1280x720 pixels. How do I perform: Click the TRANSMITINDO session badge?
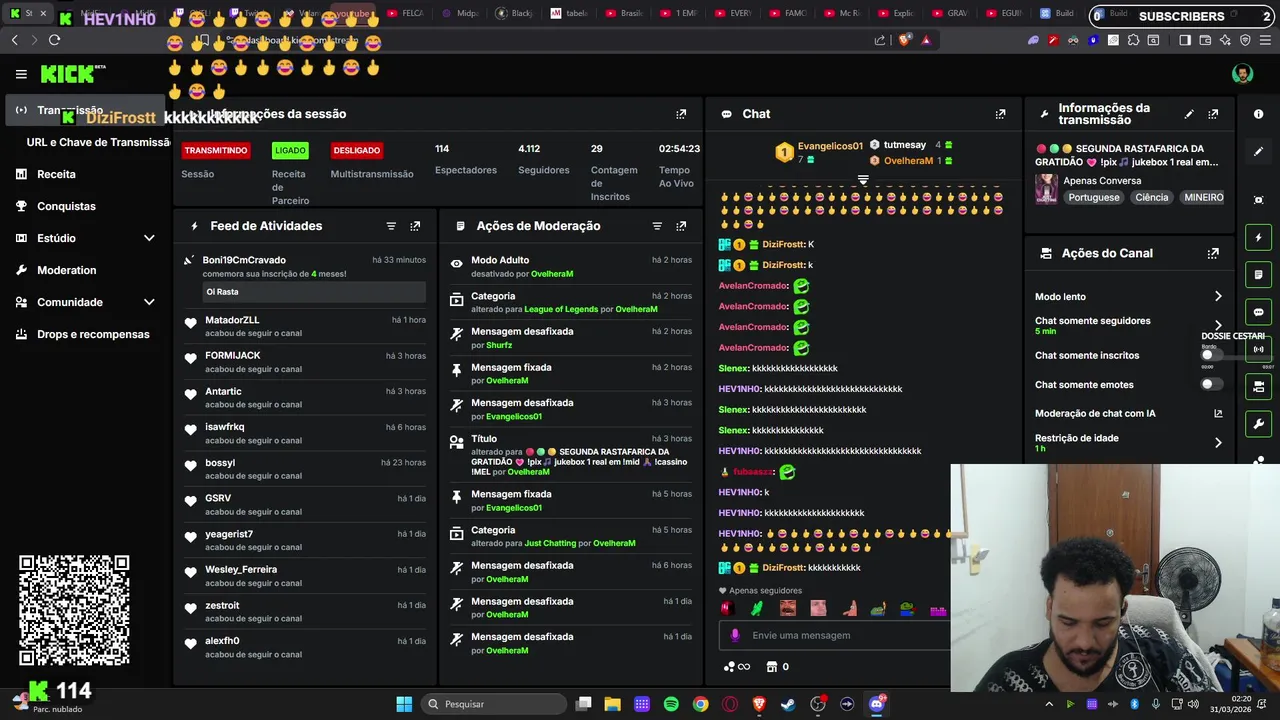pyautogui.click(x=215, y=151)
